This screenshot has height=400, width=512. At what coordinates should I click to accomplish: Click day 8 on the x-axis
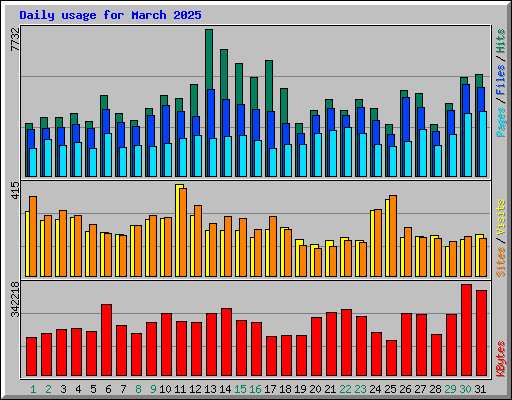[x=138, y=389]
